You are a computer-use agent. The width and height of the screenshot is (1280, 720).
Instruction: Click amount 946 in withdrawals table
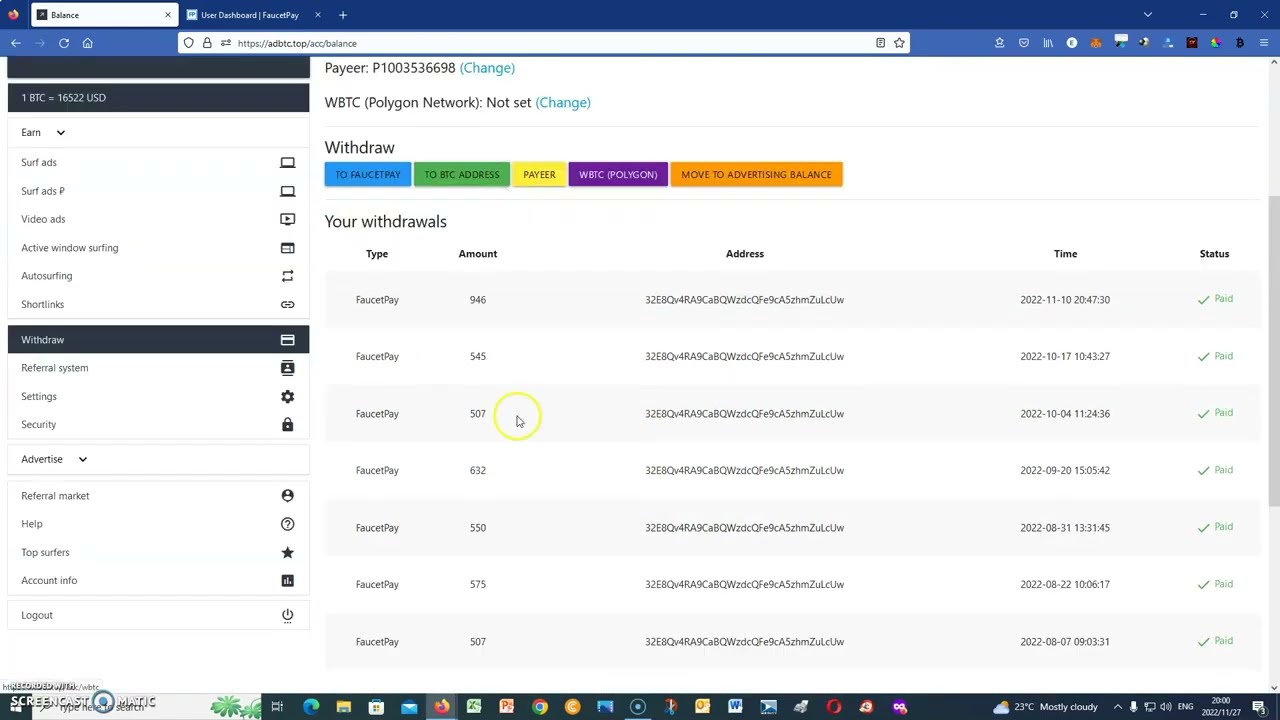[x=478, y=300]
